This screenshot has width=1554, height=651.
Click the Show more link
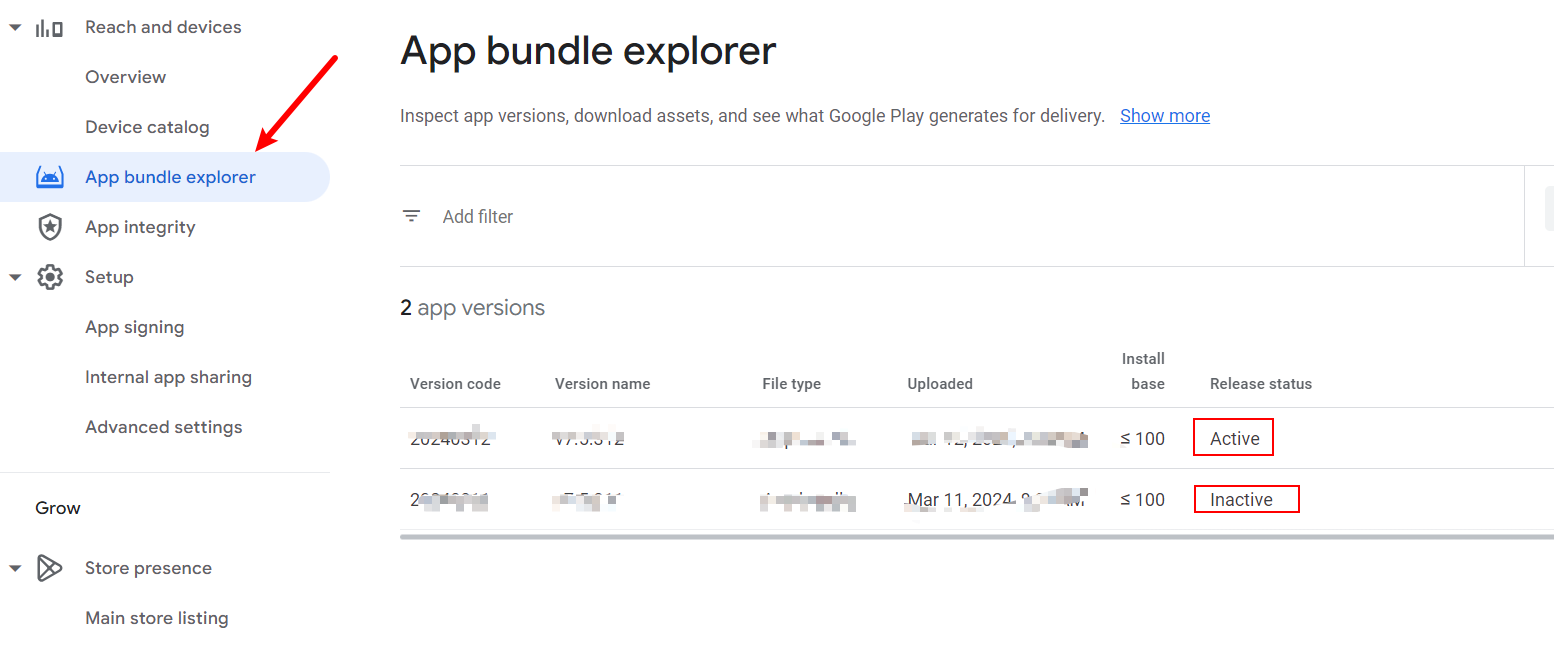[x=1165, y=116]
